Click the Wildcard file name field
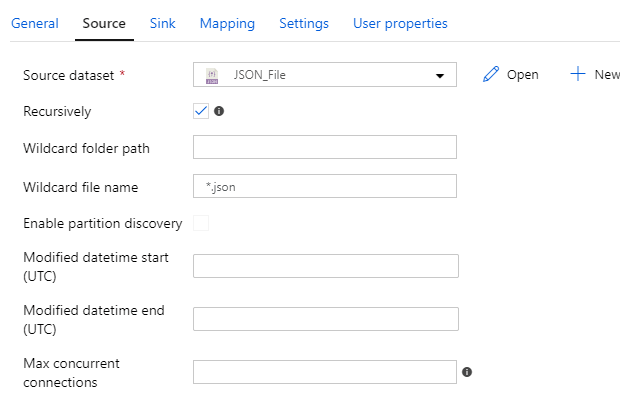Viewport: 630px width, 410px height. point(324,186)
